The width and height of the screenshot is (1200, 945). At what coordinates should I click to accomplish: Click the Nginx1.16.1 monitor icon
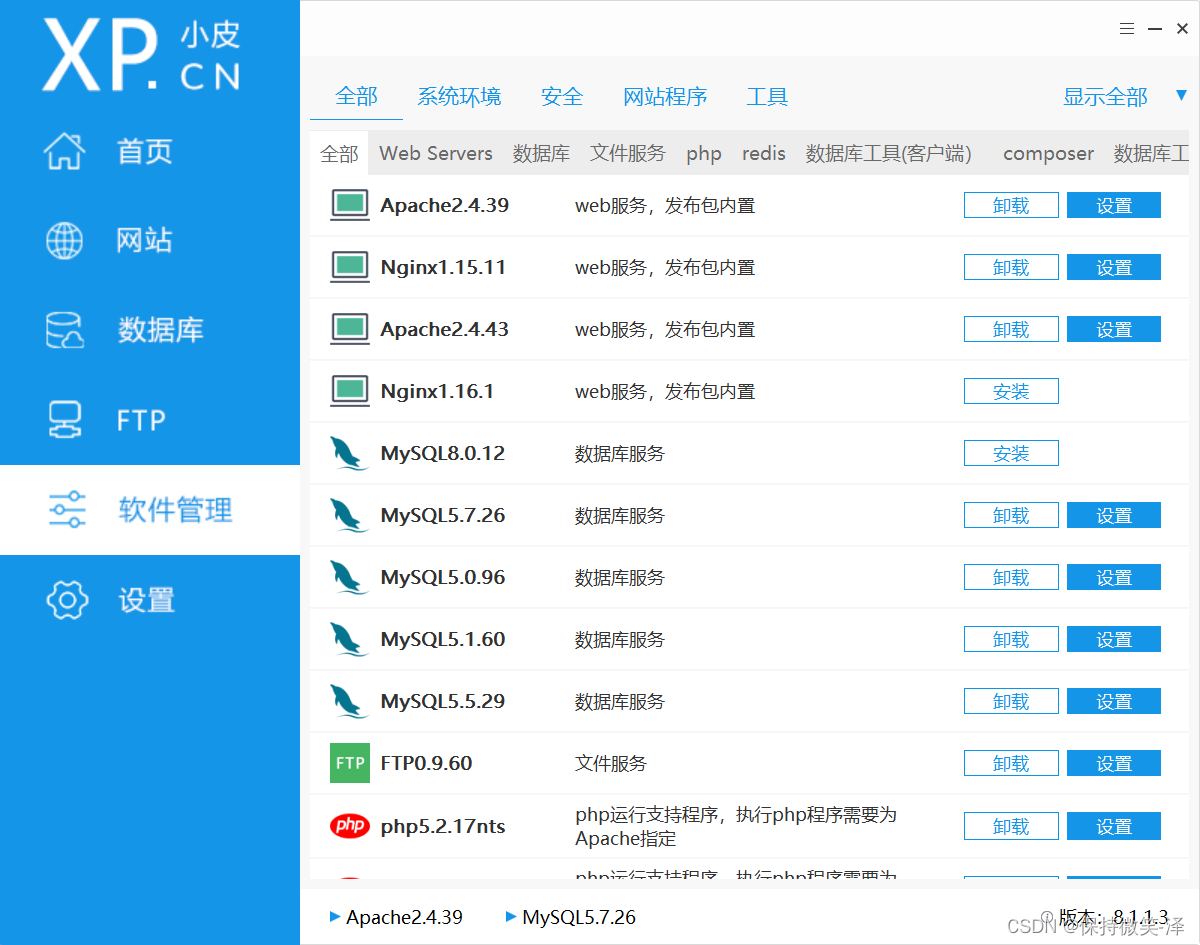click(350, 391)
